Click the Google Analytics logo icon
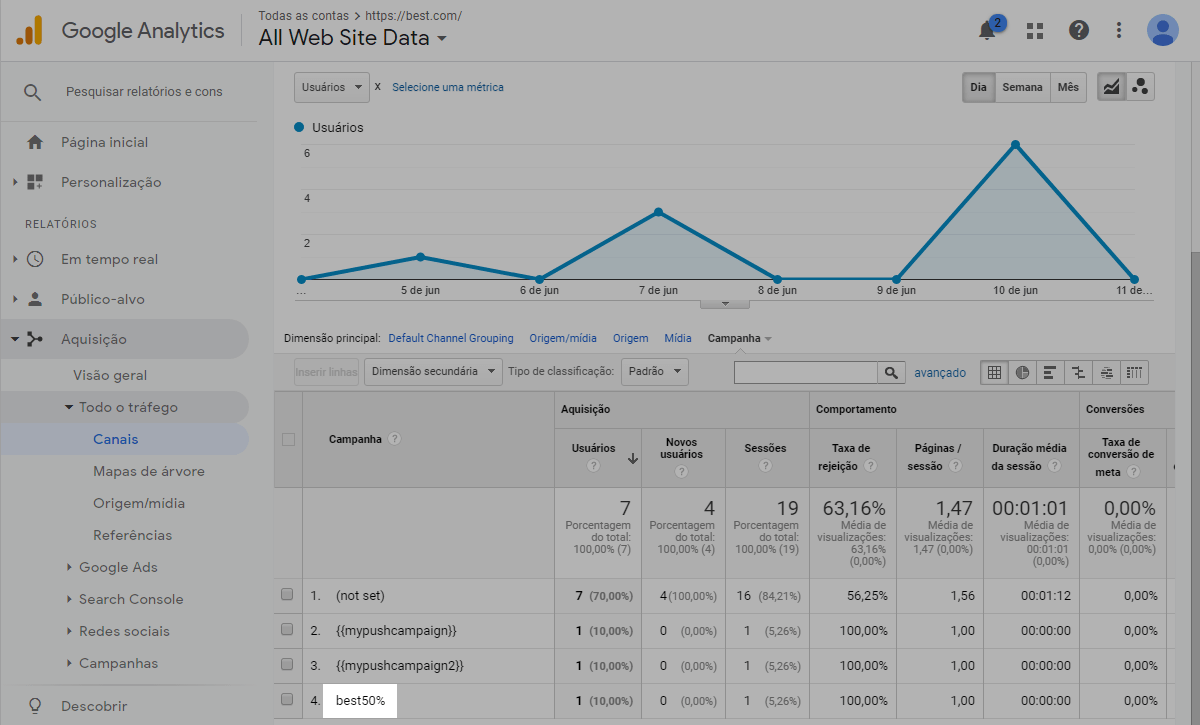The height and width of the screenshot is (725, 1200). click(29, 30)
